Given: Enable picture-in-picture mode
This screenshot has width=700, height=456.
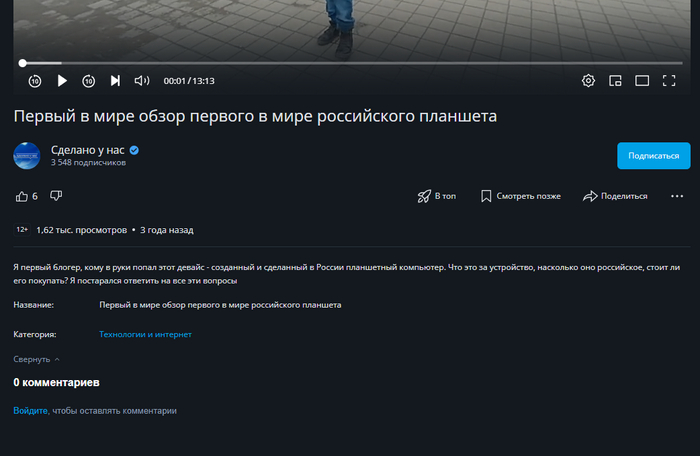Looking at the screenshot, I should click(615, 80).
